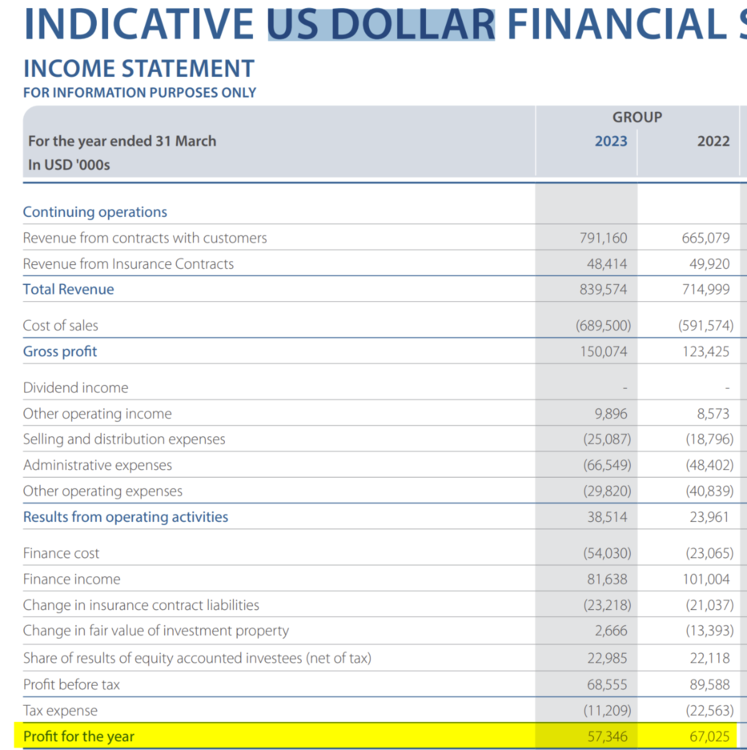This screenshot has width=747, height=750.
Task: Click Profit for the year value 57,346
Action: coord(607,736)
